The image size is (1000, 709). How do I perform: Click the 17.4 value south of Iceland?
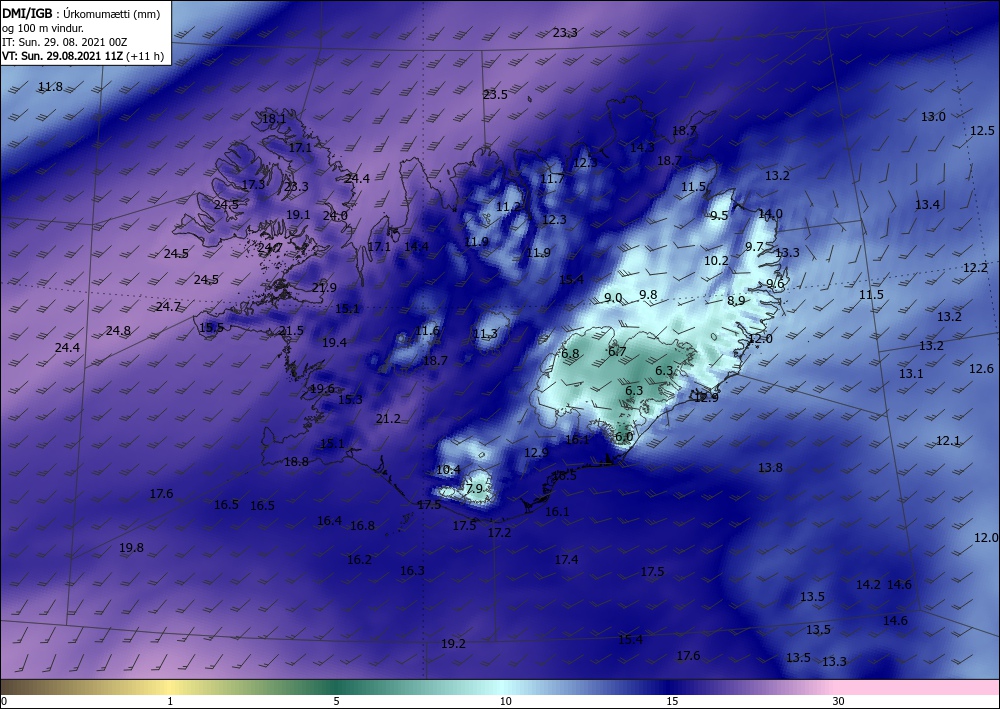(x=566, y=559)
